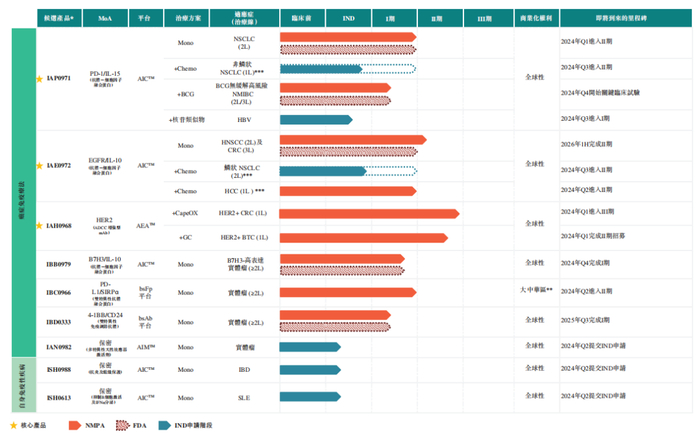Image resolution: width=700 pixels, height=436 pixels.
Task: Select the 平台 column header
Action: click(146, 18)
